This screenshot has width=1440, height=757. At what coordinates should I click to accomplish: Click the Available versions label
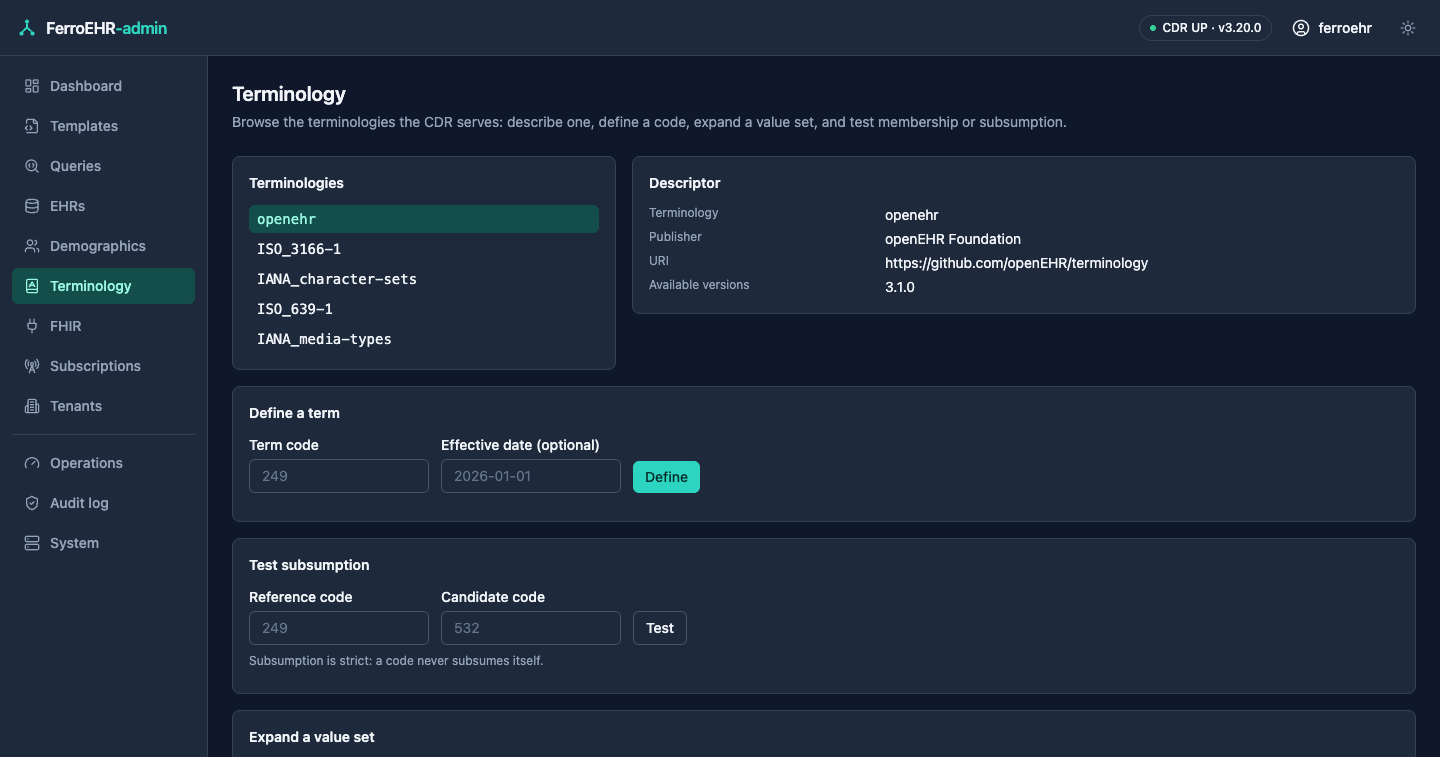pos(699,285)
